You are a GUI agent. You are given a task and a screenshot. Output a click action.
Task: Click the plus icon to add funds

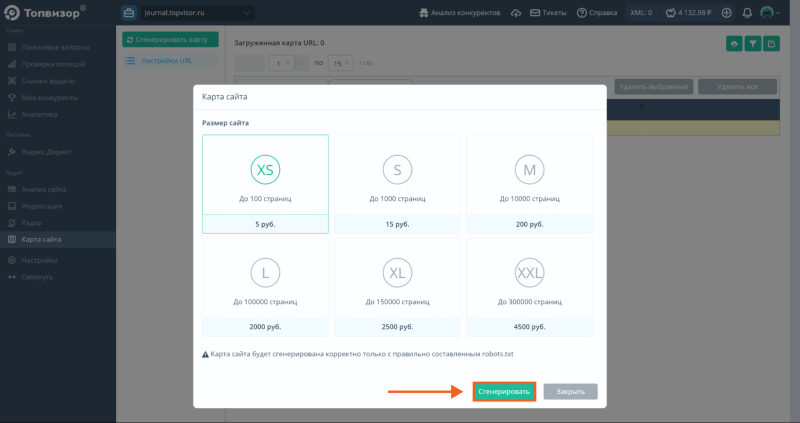click(726, 13)
